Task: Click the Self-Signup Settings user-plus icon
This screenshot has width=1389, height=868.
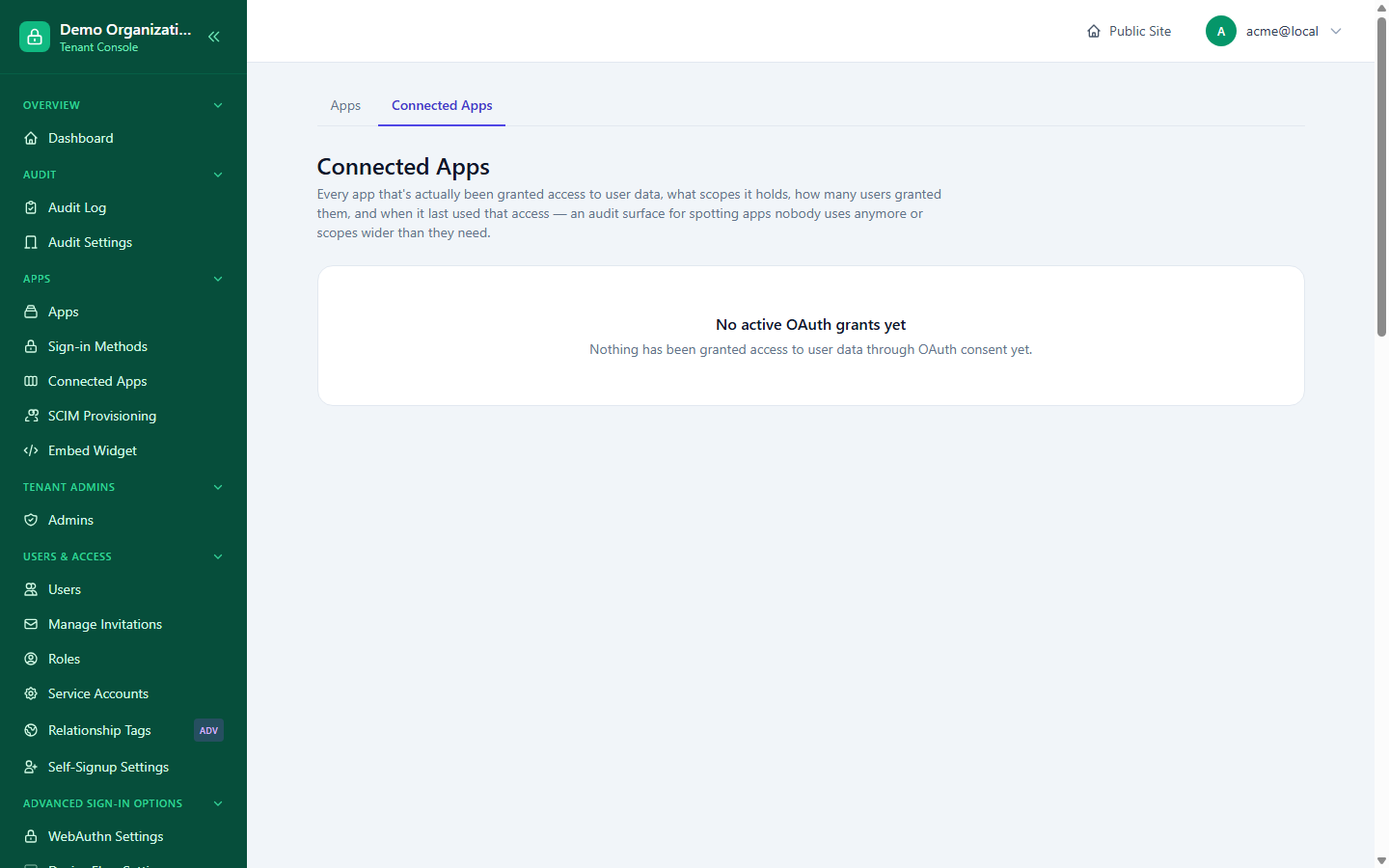Action: point(31,767)
